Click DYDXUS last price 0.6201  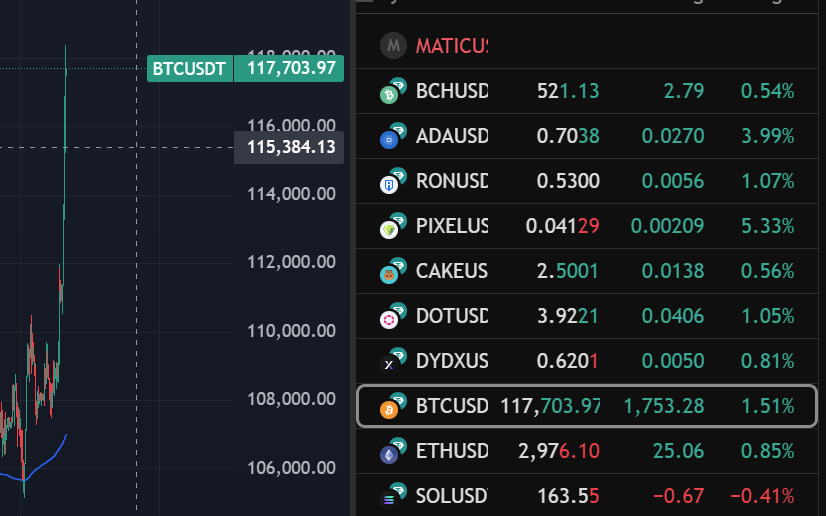point(568,361)
